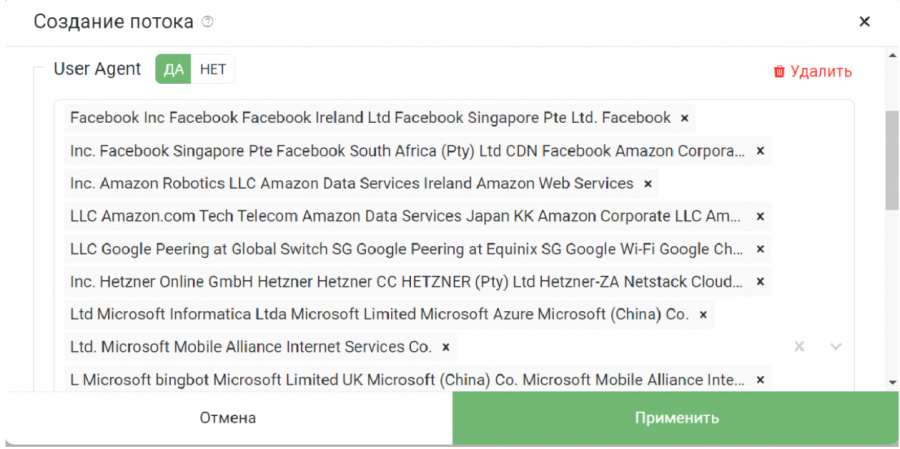Expand the User Agent values dropdown

click(836, 347)
